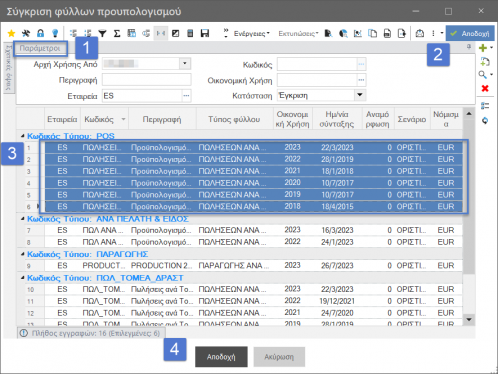
Task: Click into the Κωδικός input field
Action: (x=317, y=64)
